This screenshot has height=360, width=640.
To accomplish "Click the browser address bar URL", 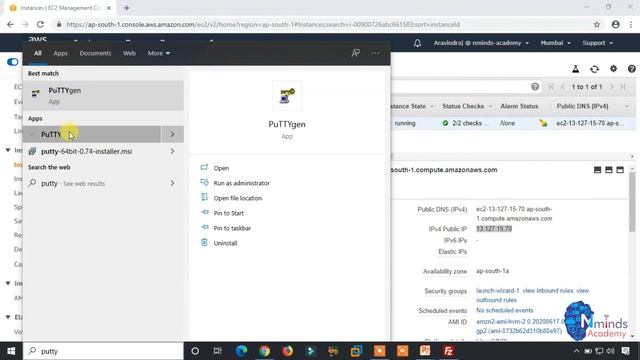I will [263, 24].
